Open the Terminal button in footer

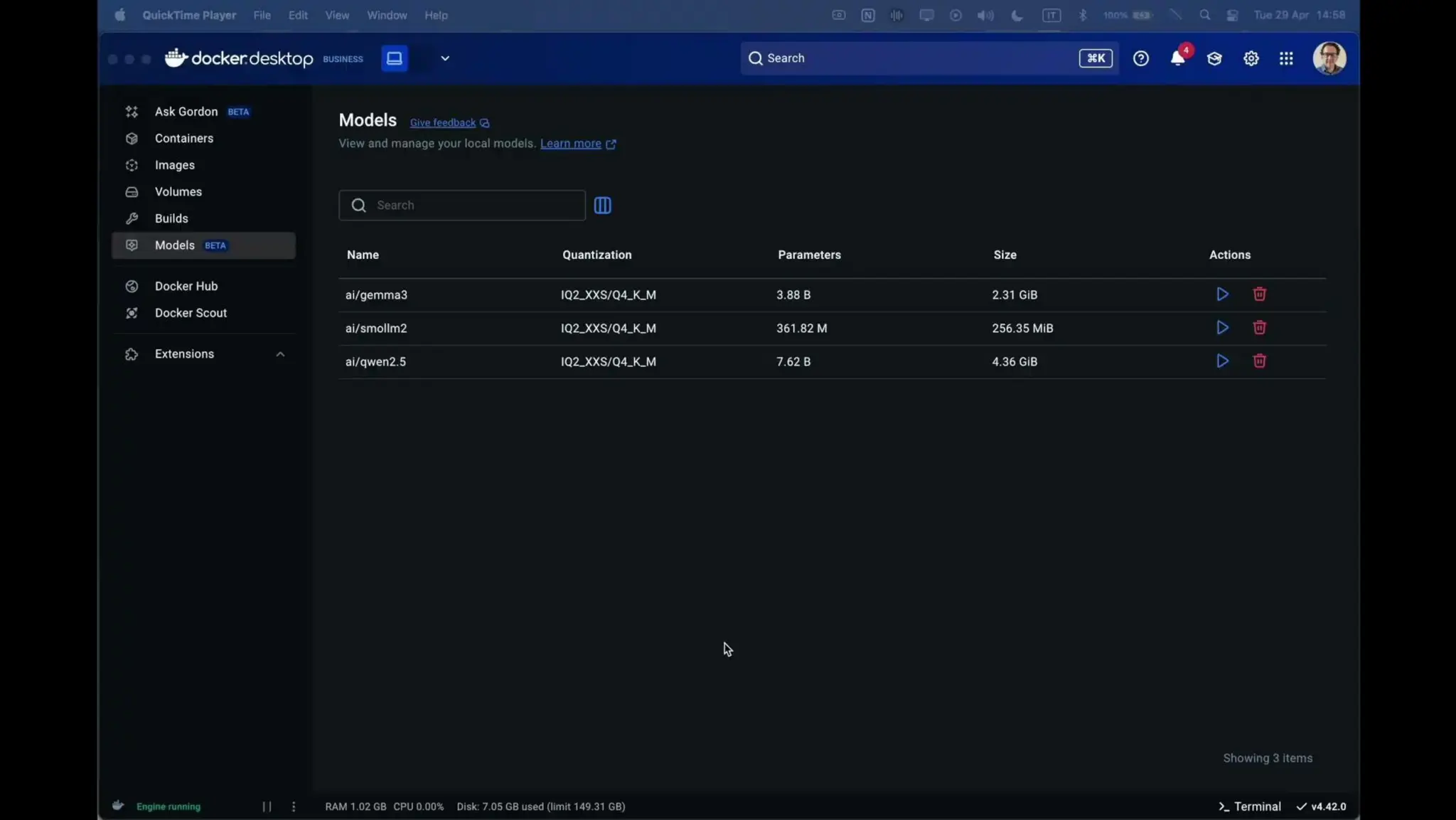pos(1249,806)
